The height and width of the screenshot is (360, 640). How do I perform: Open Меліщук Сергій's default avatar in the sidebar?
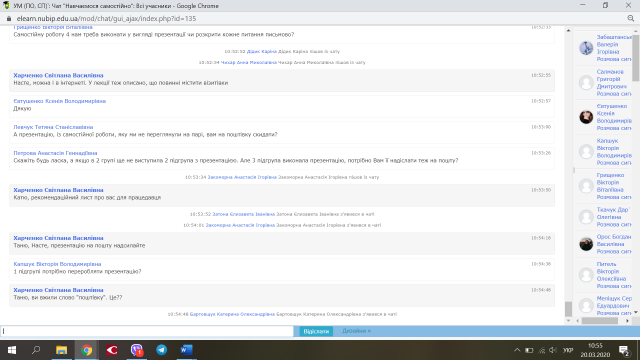click(x=586, y=306)
